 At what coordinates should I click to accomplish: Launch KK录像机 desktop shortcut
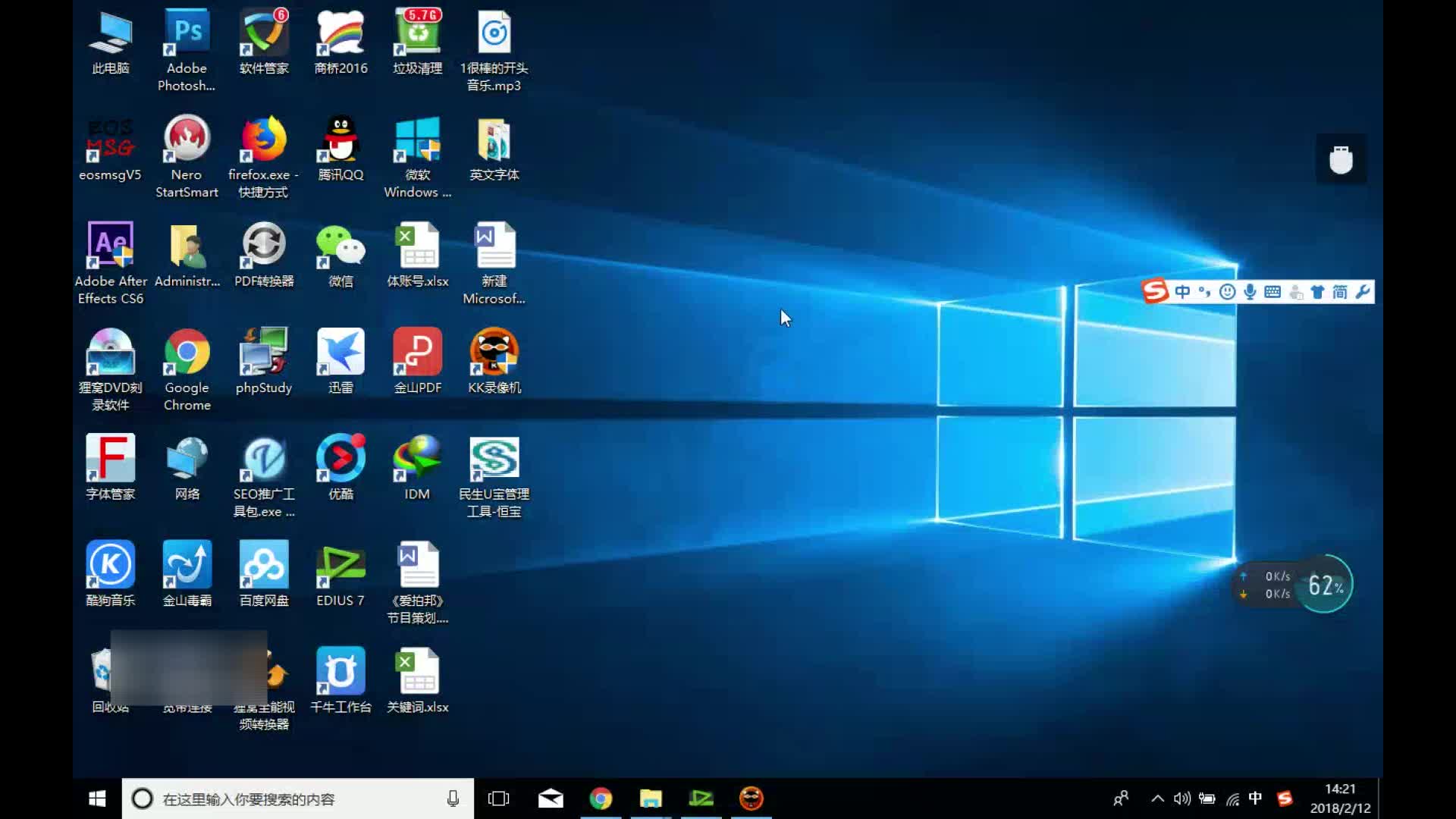click(x=494, y=362)
